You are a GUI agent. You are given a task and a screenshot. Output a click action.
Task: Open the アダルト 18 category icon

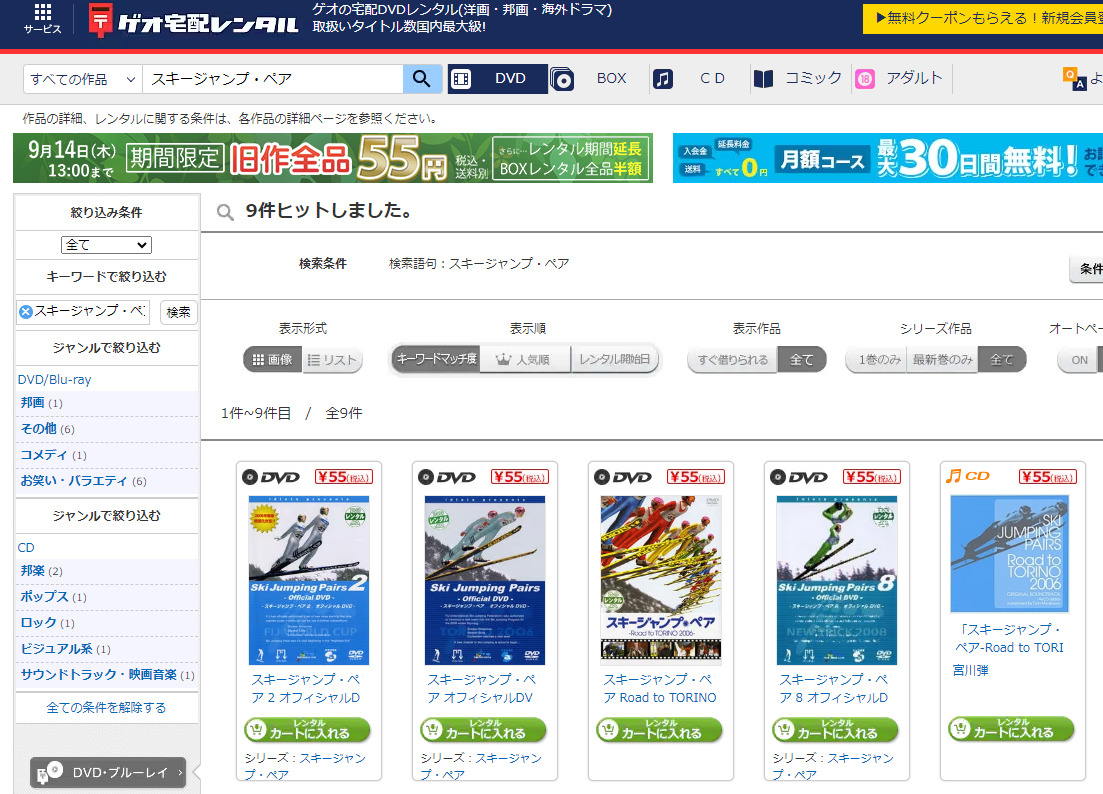point(865,79)
